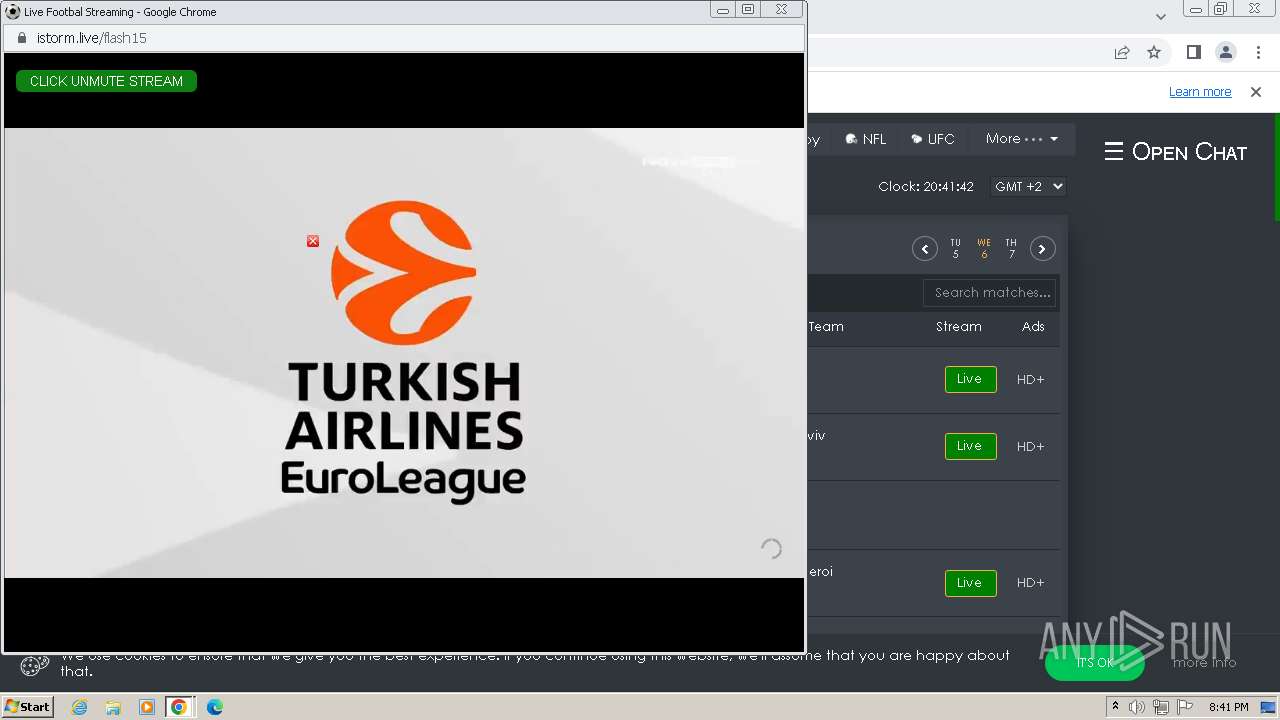The image size is (1280, 720).
Task: Click the 8:41 PM taskbar clock
Action: point(1228,707)
